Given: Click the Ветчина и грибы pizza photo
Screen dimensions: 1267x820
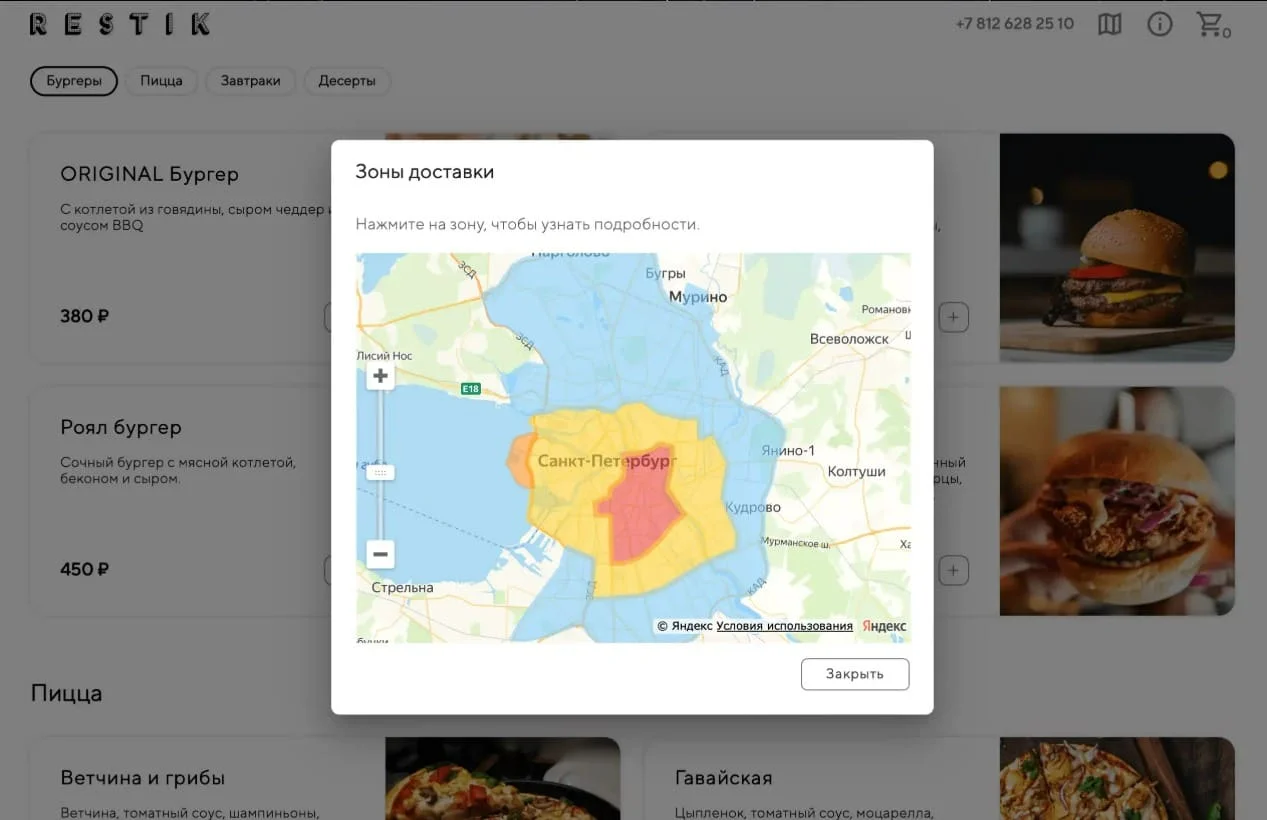Looking at the screenshot, I should click(503, 779).
